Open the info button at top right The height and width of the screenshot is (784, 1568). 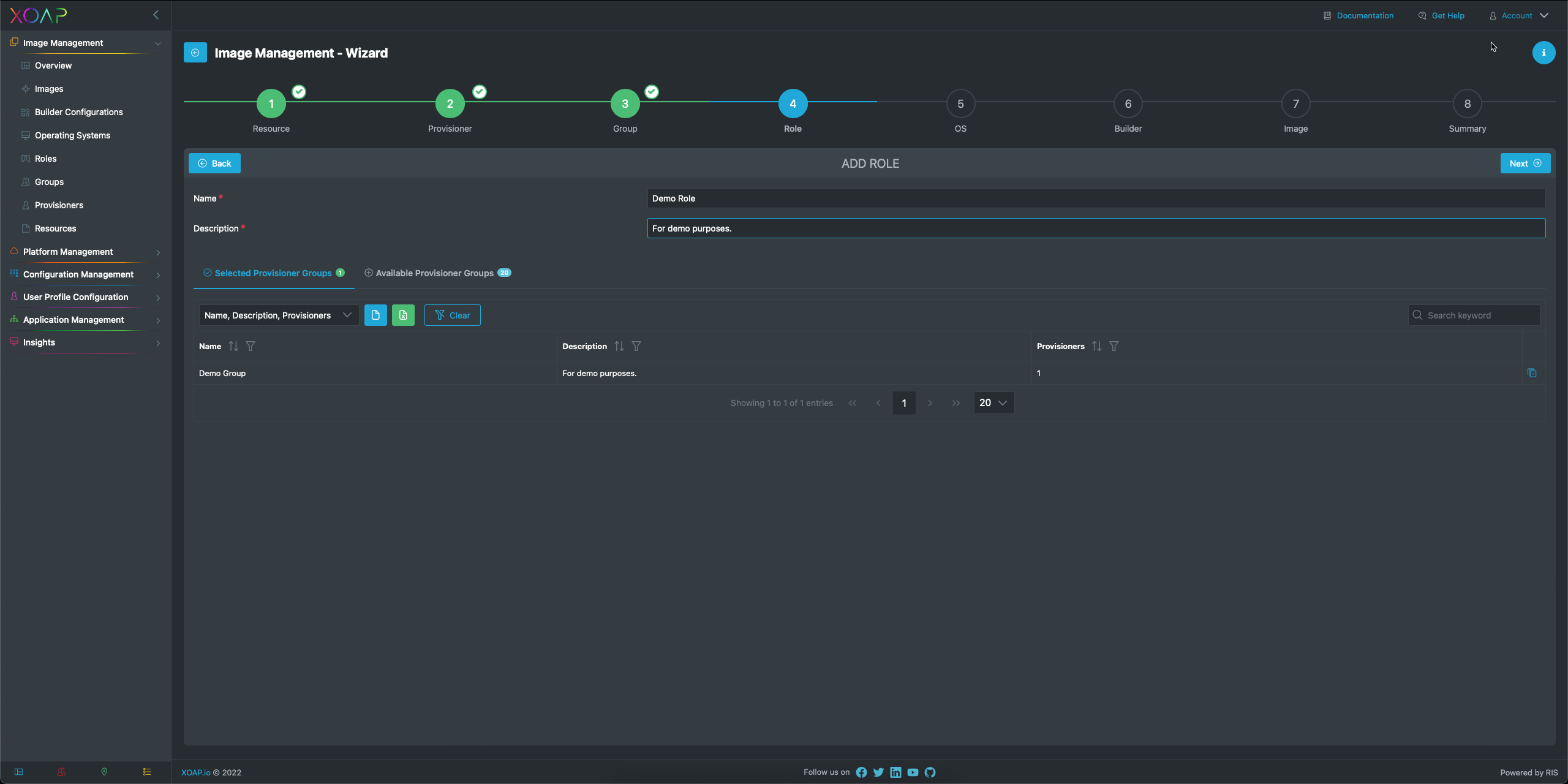click(x=1543, y=53)
